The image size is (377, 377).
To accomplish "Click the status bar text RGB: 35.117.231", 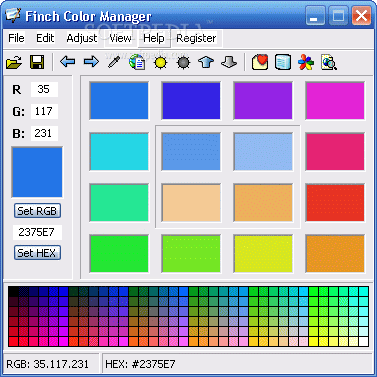I will 48,364.
